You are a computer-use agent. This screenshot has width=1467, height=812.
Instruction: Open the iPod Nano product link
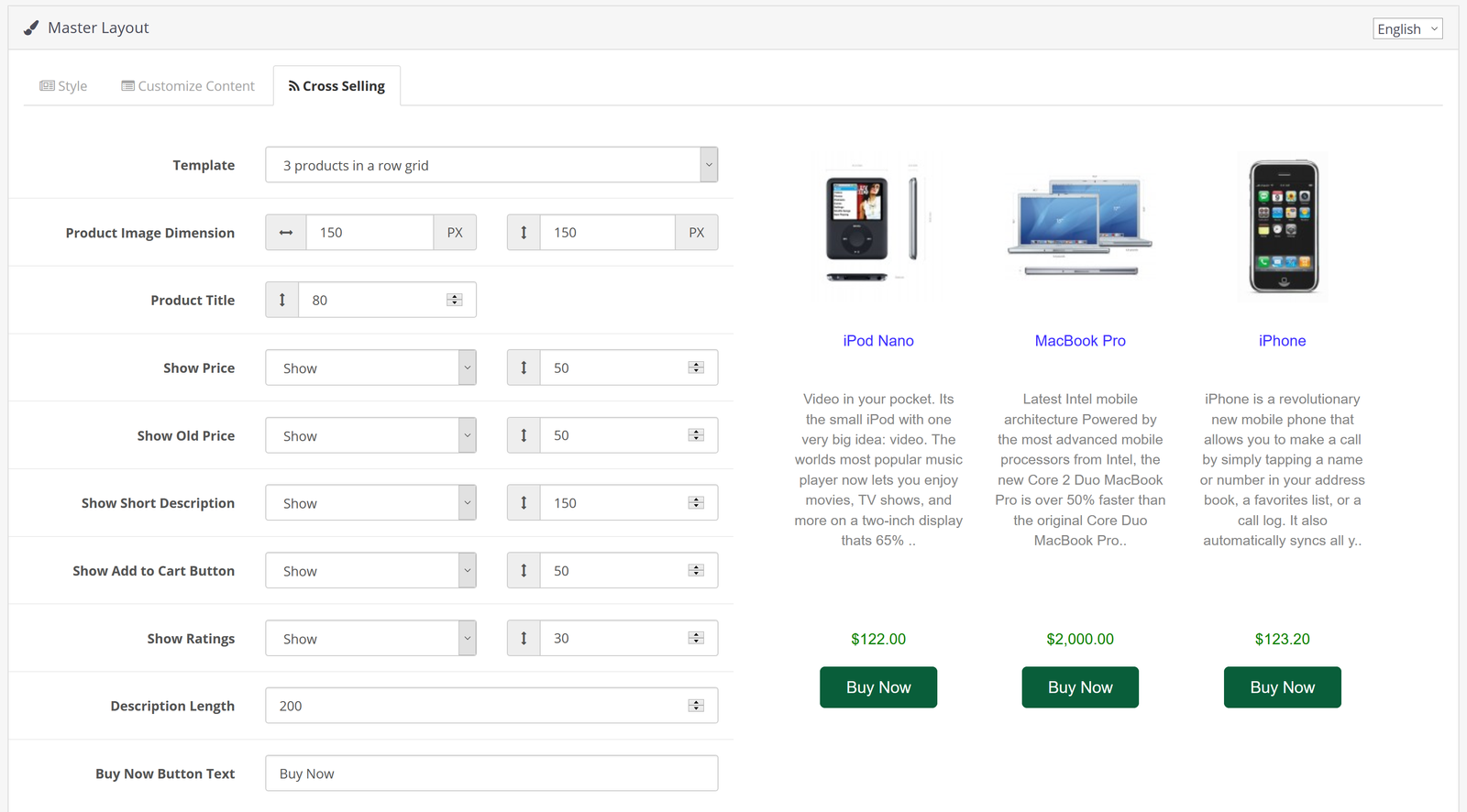pyautogui.click(x=878, y=341)
